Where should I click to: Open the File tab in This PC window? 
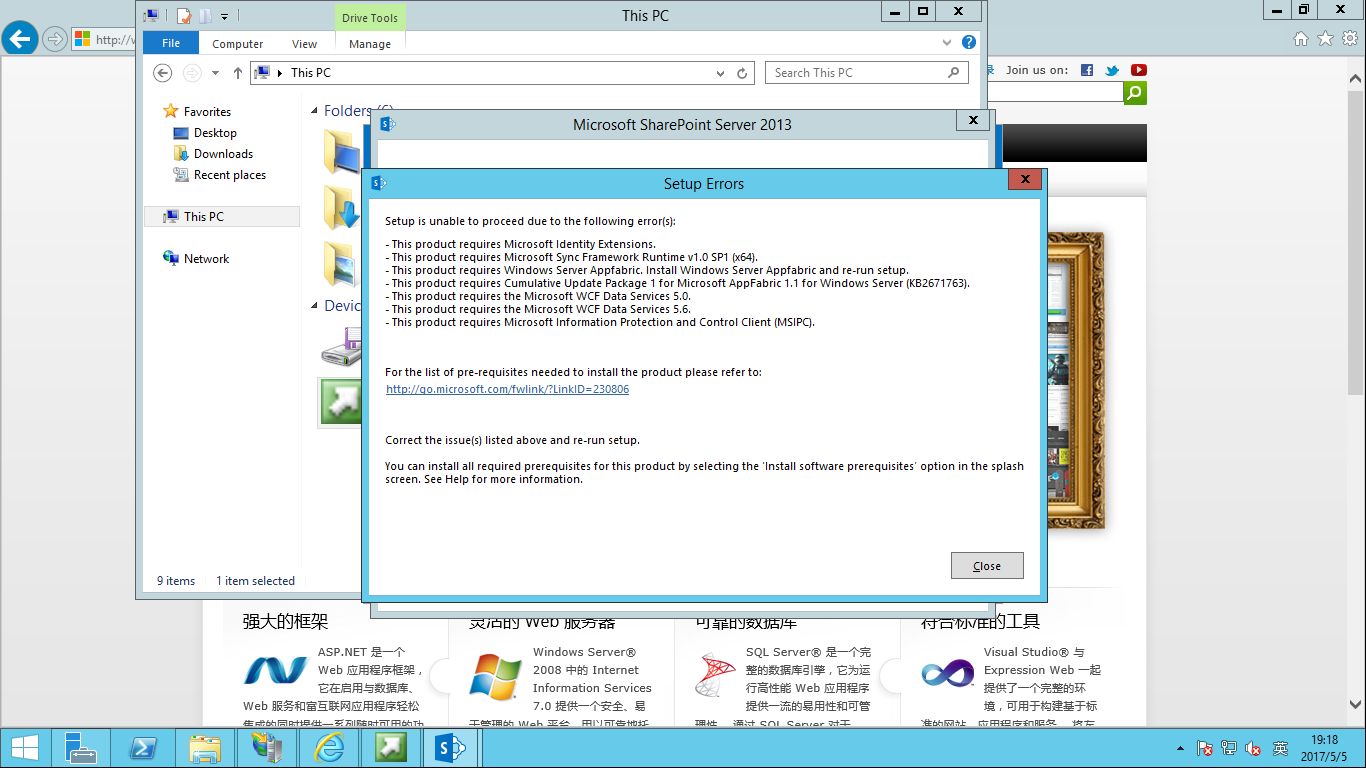coord(171,43)
